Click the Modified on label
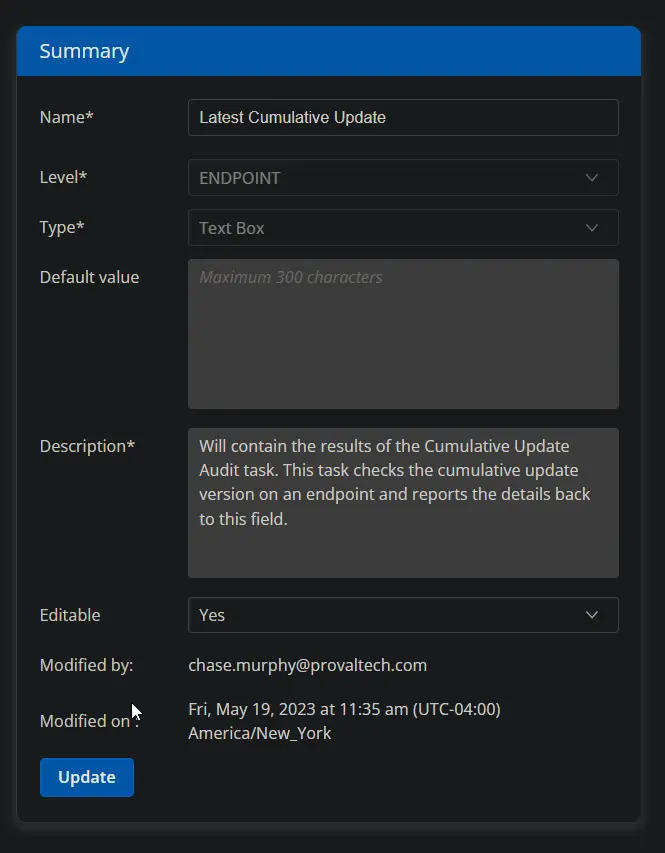 [89, 721]
